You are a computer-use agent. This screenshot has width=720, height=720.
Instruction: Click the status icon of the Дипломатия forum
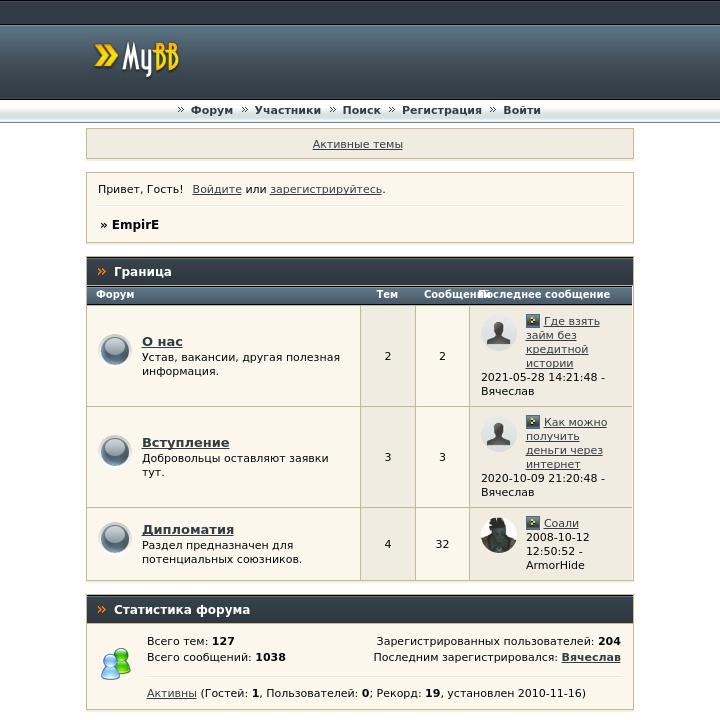(115, 538)
